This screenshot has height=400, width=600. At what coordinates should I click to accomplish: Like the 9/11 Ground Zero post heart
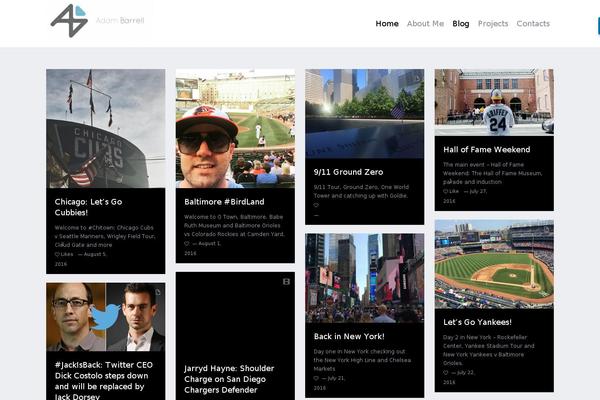[316, 205]
